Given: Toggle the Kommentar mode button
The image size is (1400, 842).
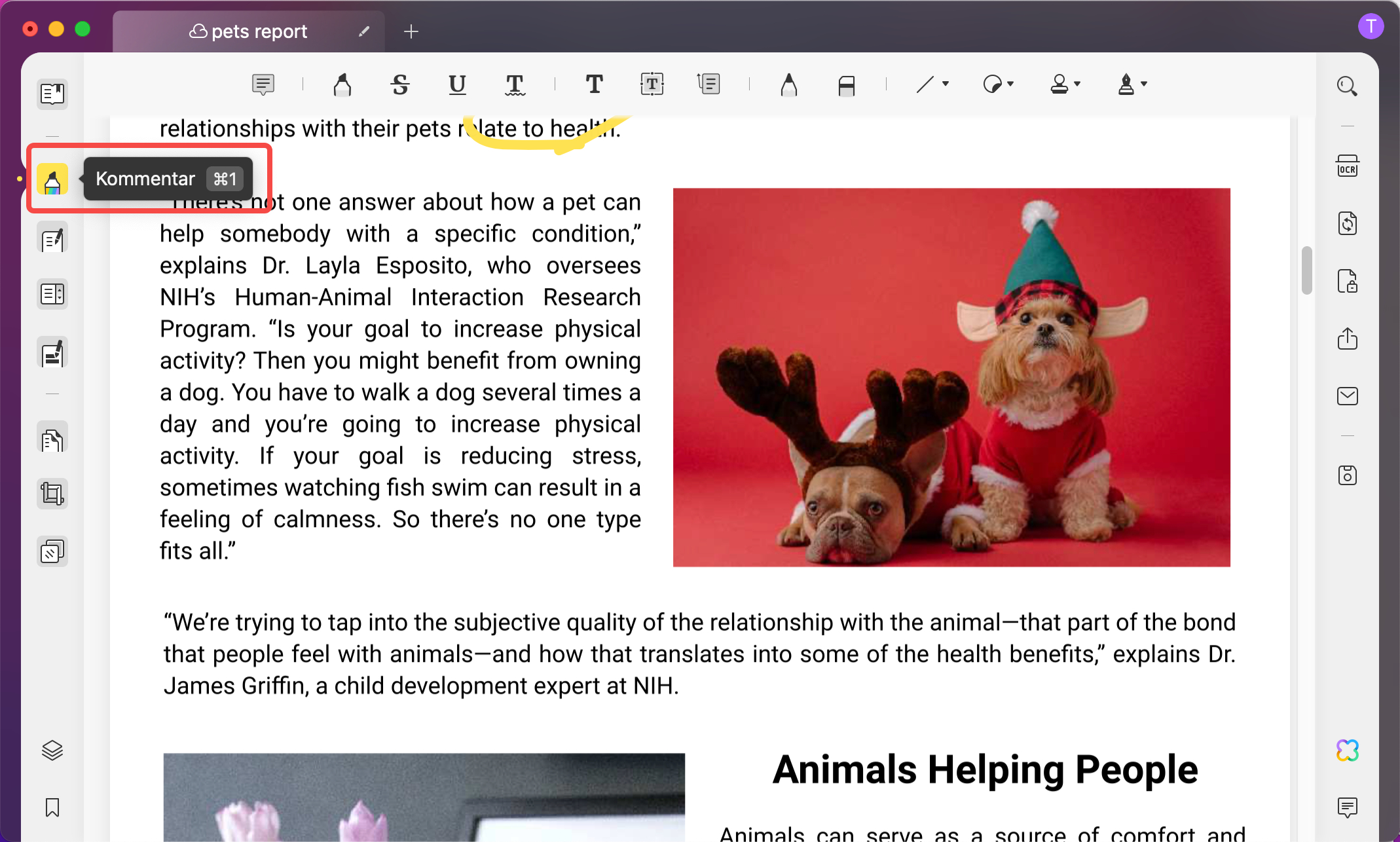Looking at the screenshot, I should 52,179.
